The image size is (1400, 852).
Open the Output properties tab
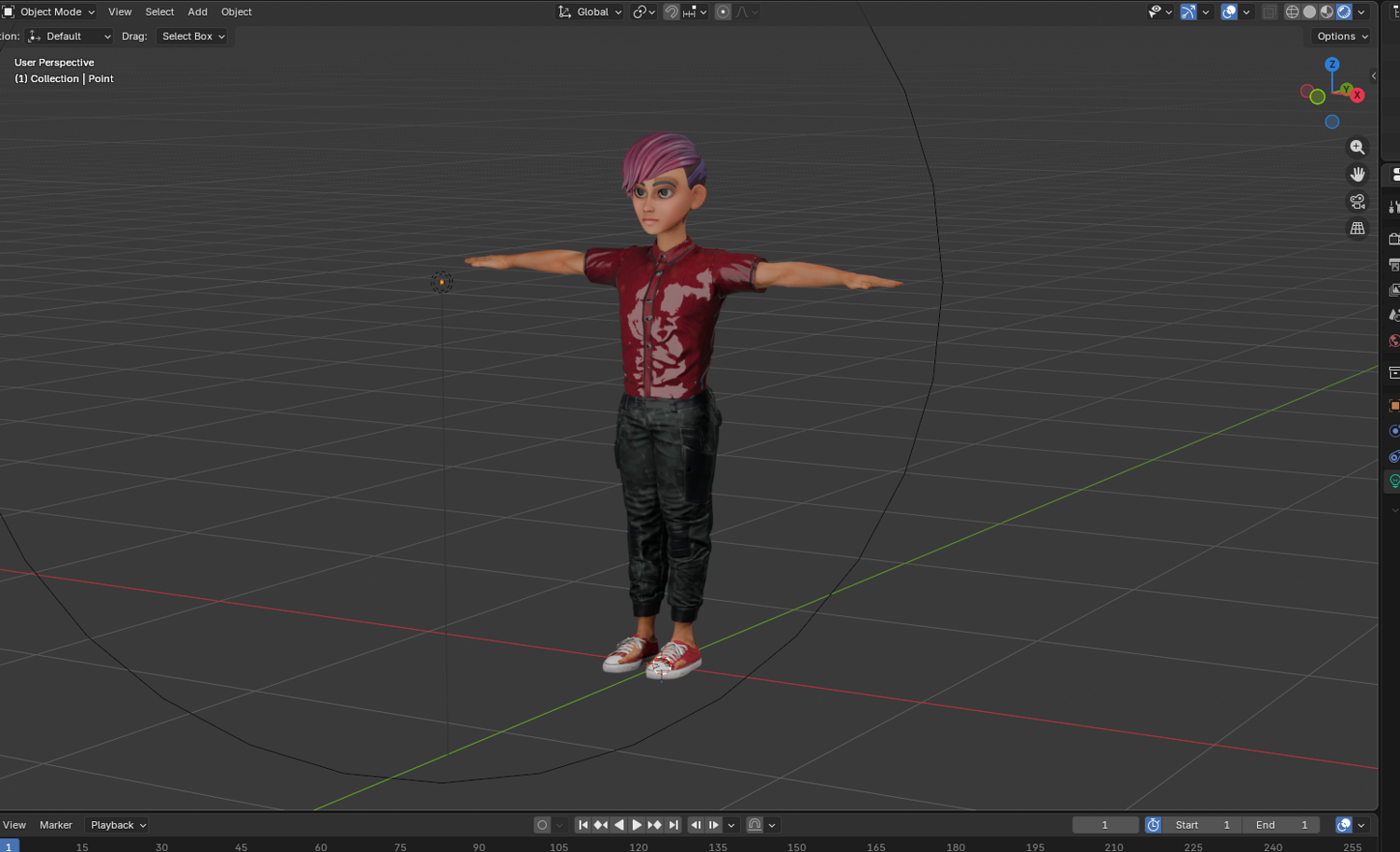pyautogui.click(x=1393, y=265)
